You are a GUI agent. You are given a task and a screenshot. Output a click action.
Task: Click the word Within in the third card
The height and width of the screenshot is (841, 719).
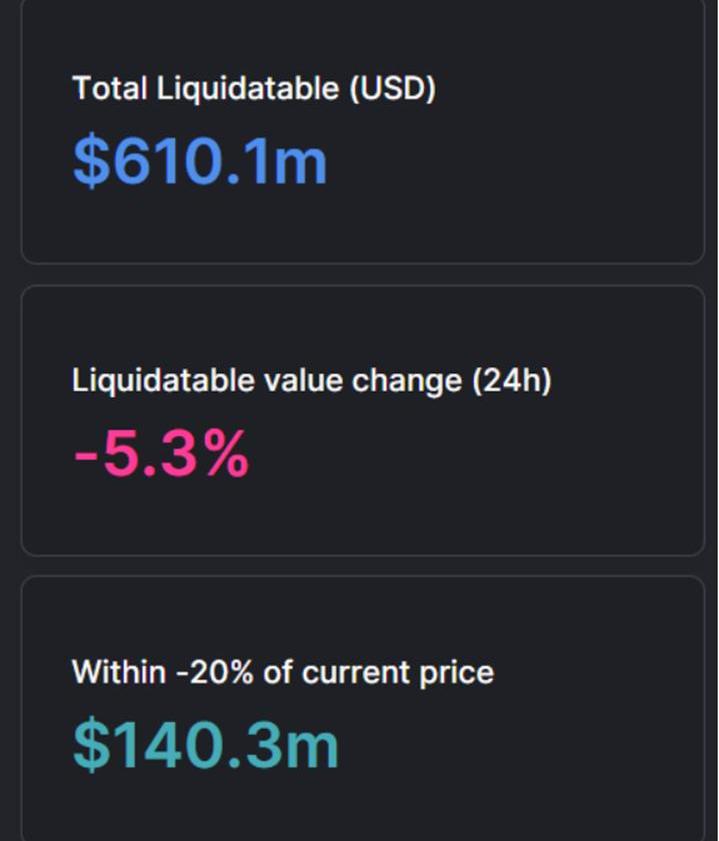click(x=119, y=672)
